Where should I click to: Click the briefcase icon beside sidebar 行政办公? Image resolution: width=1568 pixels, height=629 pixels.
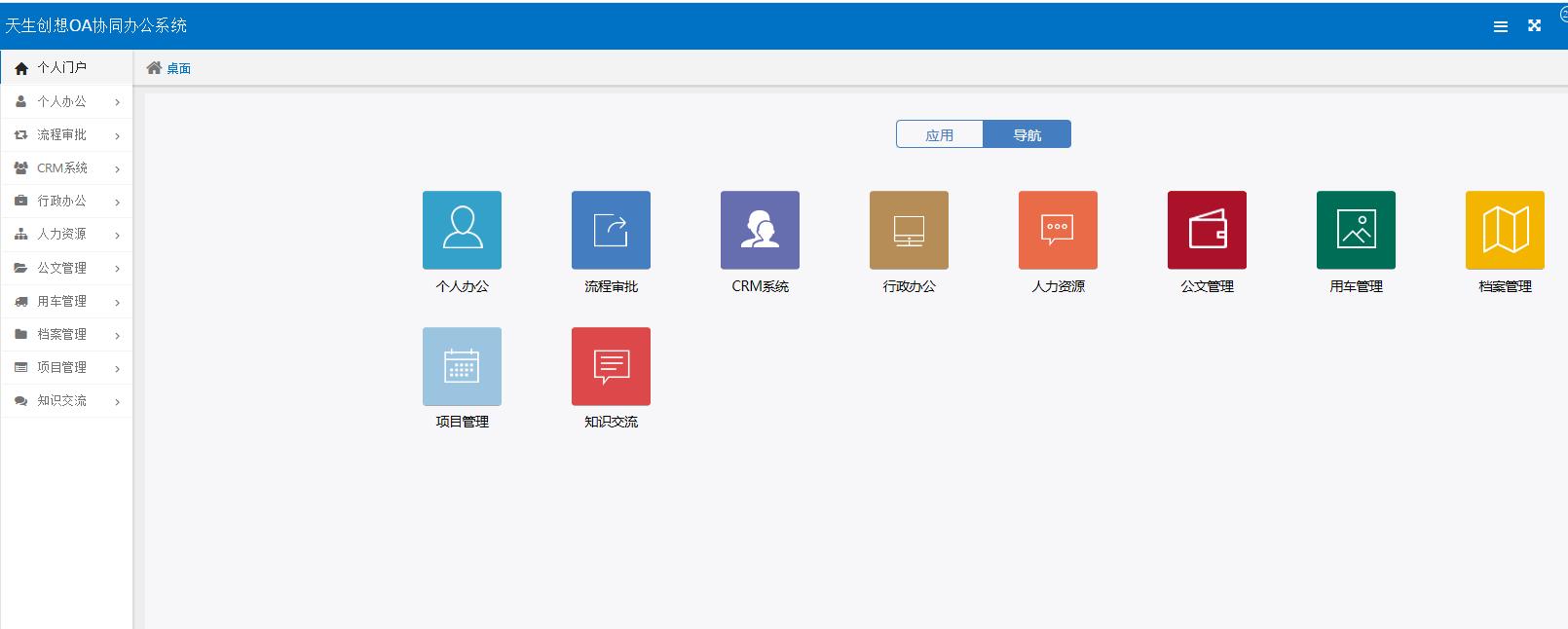click(20, 201)
